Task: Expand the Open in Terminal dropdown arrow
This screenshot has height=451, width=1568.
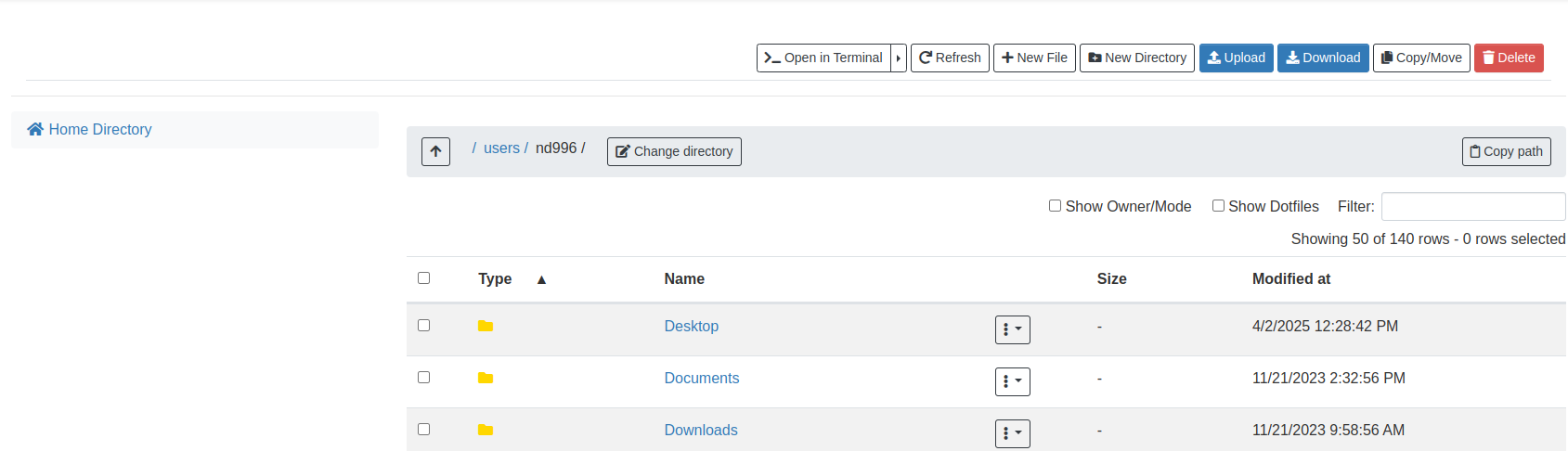Action: click(899, 58)
